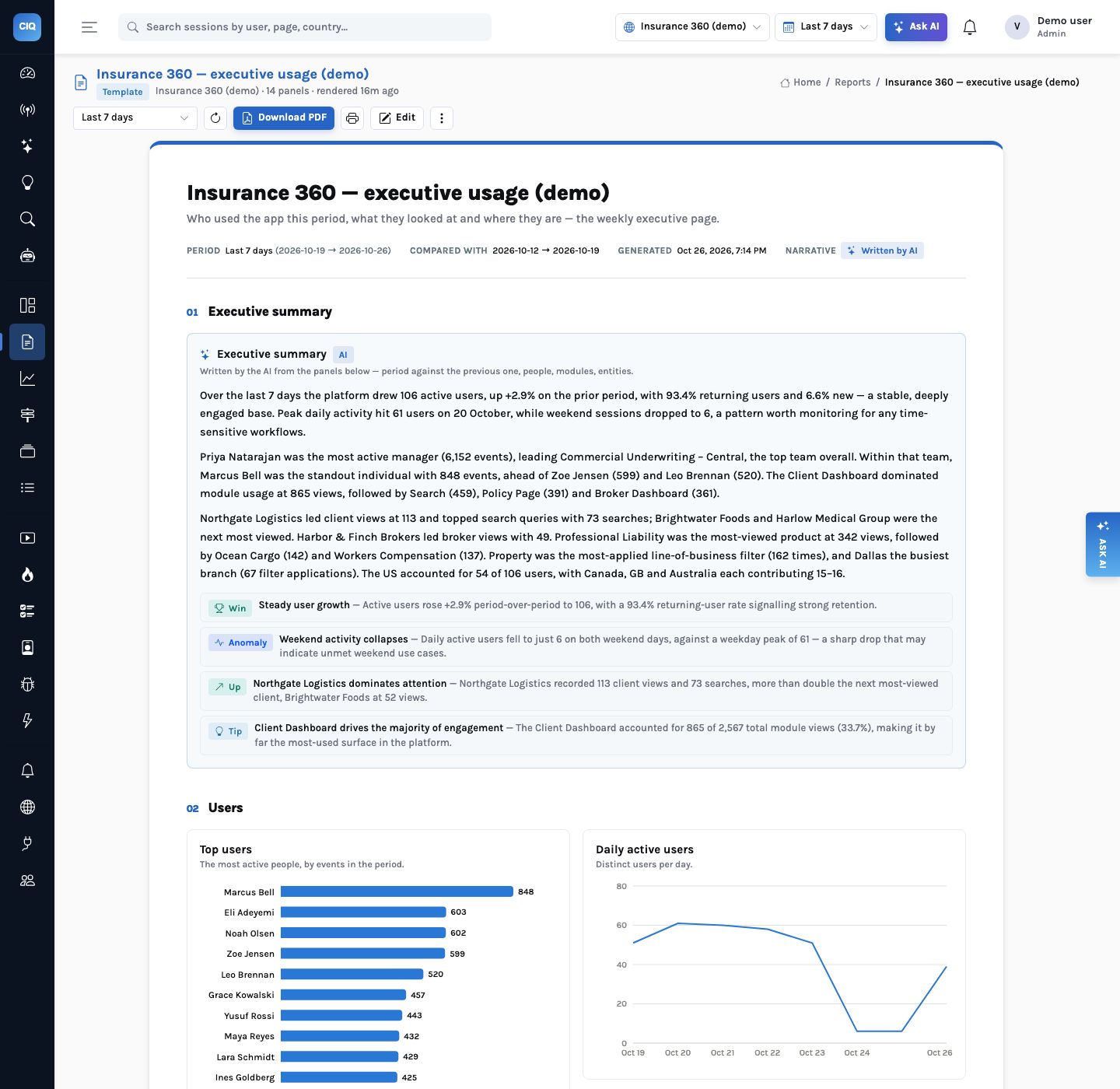Go to Reports breadcrumb link
This screenshot has width=1120, height=1089.
852,82
